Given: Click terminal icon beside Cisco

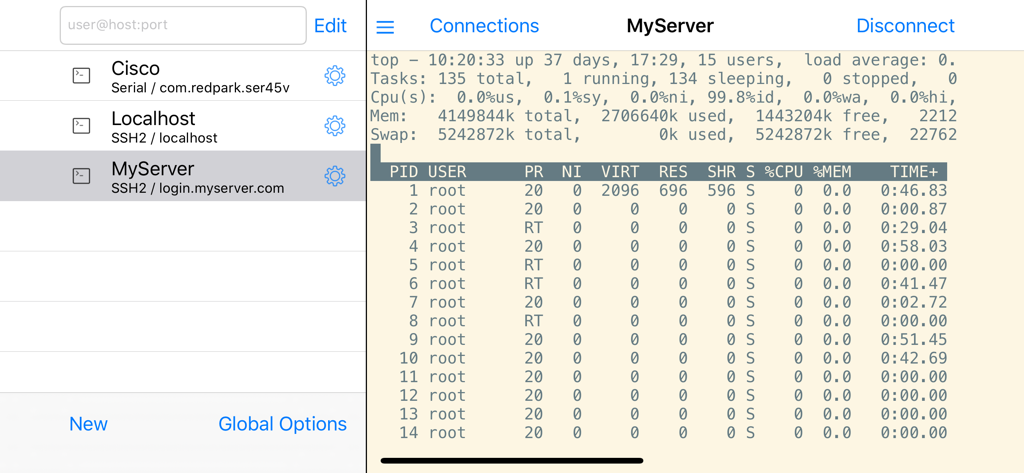Looking at the screenshot, I should click(81, 76).
